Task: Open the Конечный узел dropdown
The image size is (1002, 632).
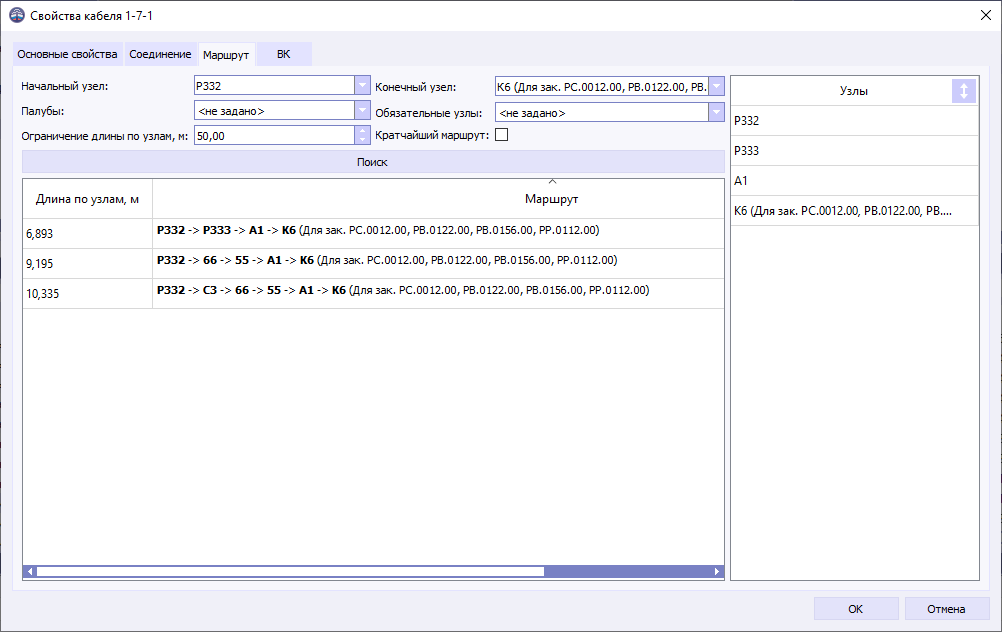Action: [x=716, y=85]
